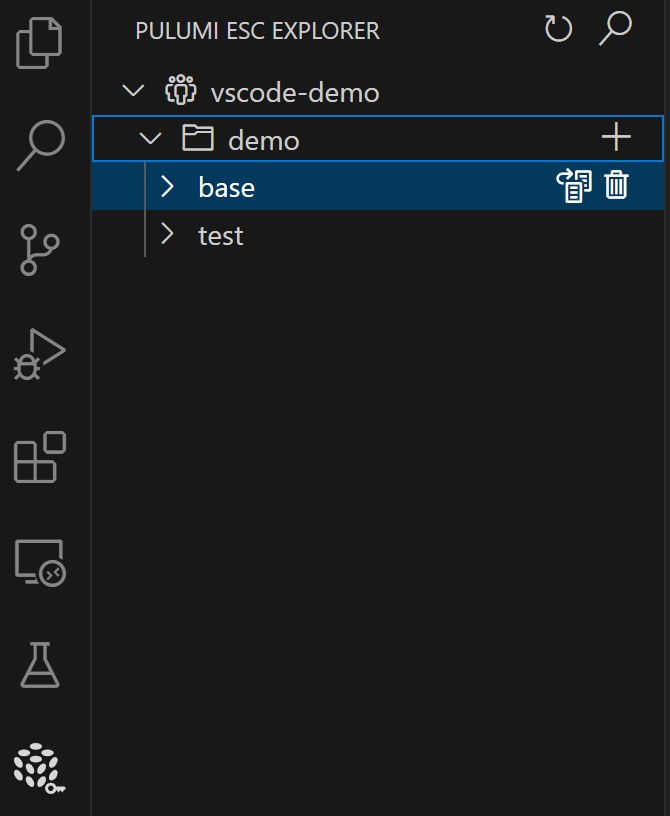Select the test environment item
670x816 pixels.
pos(221,236)
